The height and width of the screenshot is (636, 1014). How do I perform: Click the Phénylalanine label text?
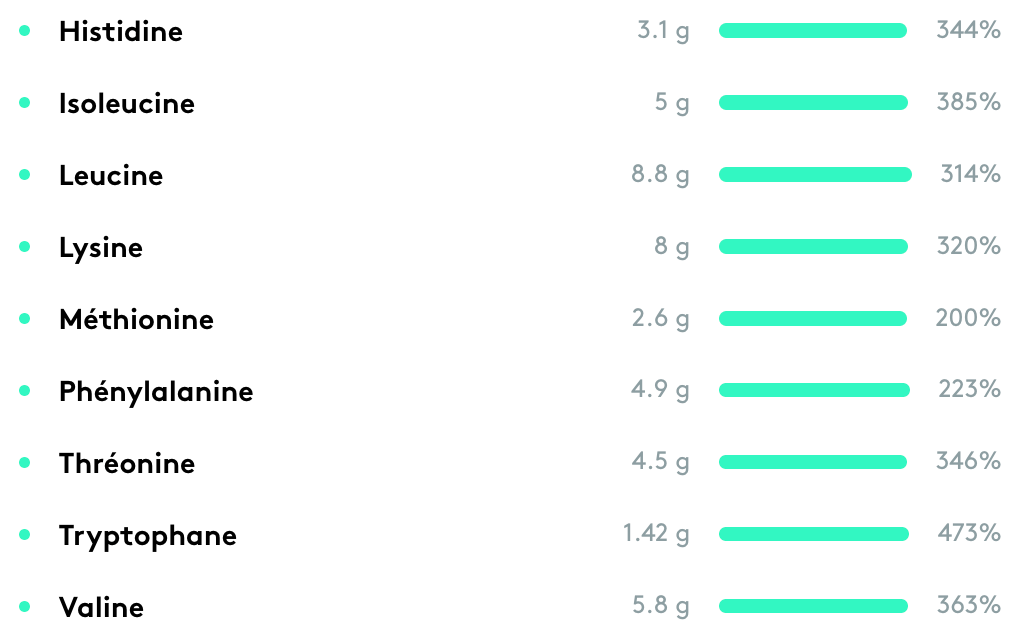pyautogui.click(x=156, y=392)
